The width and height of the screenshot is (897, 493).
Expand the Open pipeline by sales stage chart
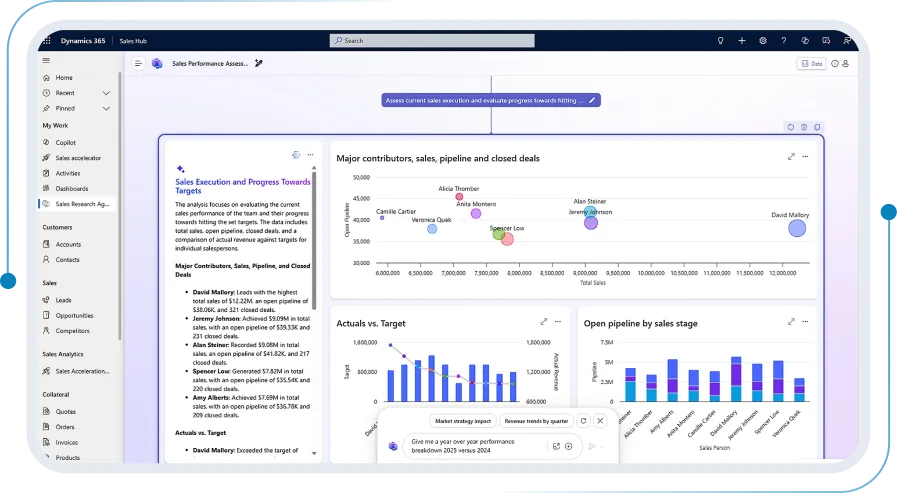point(791,321)
